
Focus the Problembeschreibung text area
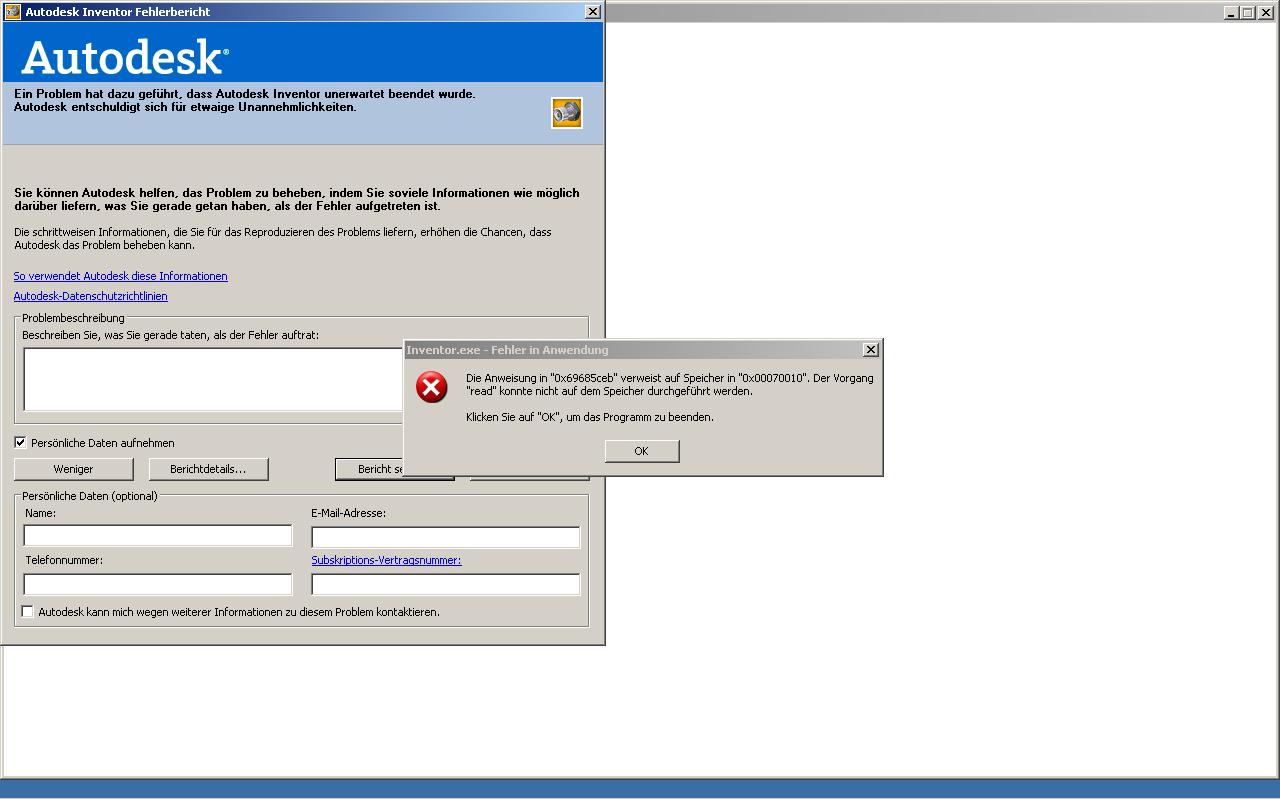pyautogui.click(x=214, y=379)
